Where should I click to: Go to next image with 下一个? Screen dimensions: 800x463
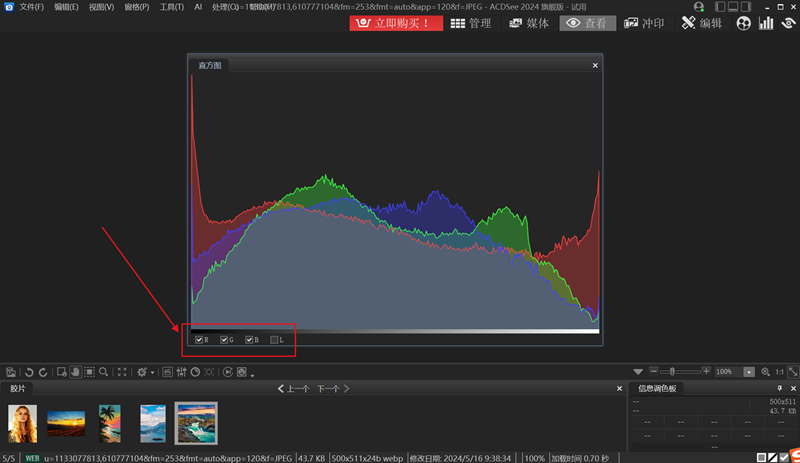[x=330, y=388]
